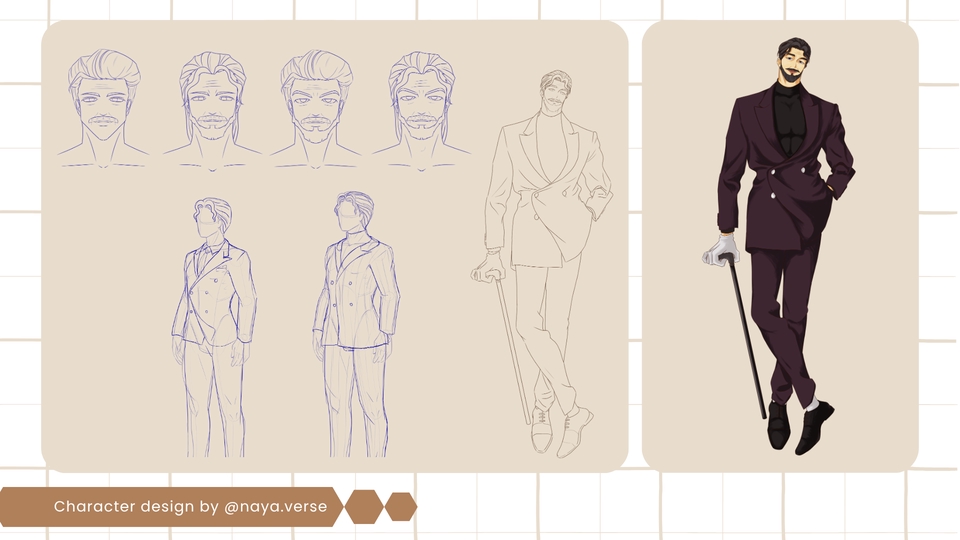Click the bearded face of colored character

point(795,64)
